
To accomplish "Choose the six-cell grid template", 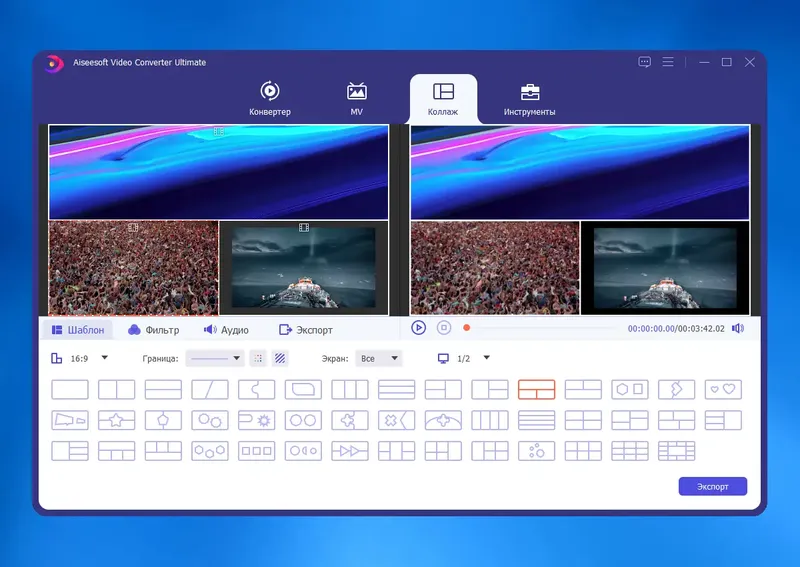I will coord(583,451).
